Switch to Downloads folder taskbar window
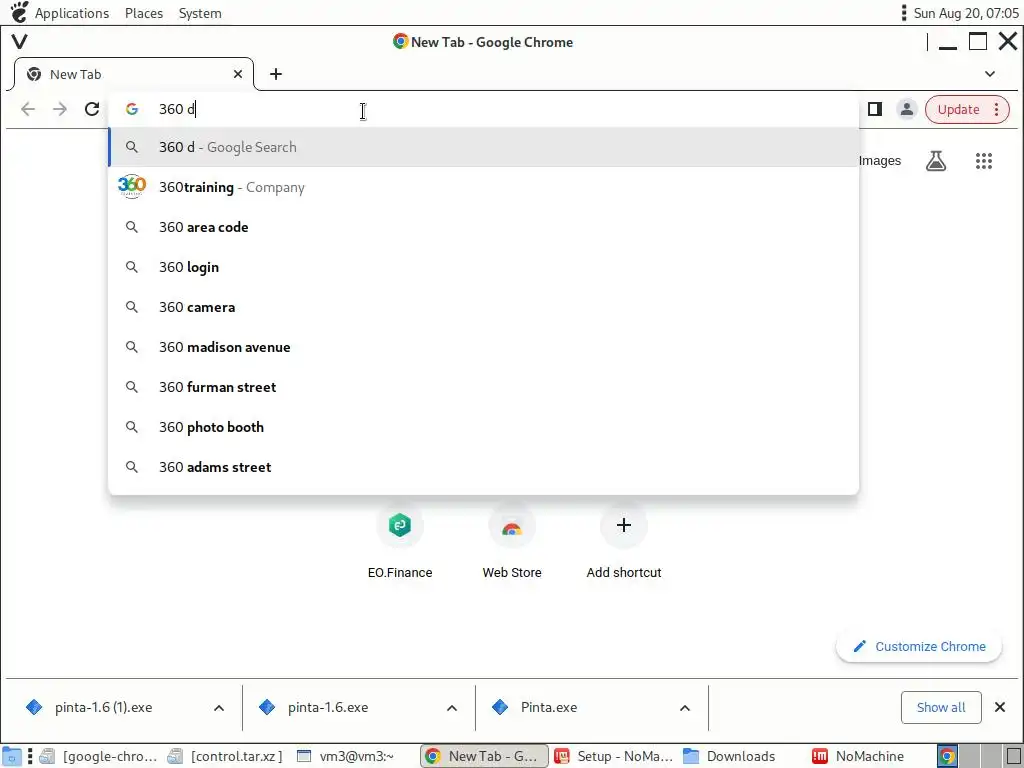1024x768 pixels. [x=729, y=756]
